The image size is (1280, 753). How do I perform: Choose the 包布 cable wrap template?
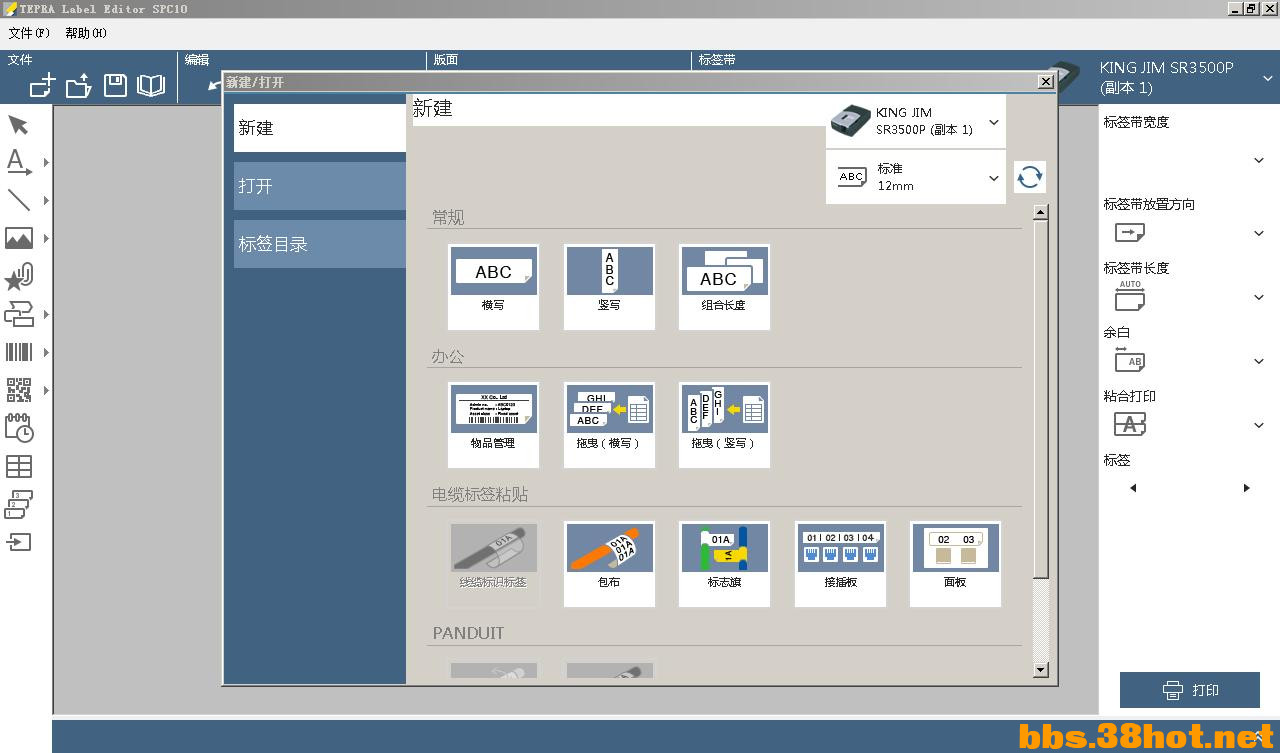tap(609, 564)
